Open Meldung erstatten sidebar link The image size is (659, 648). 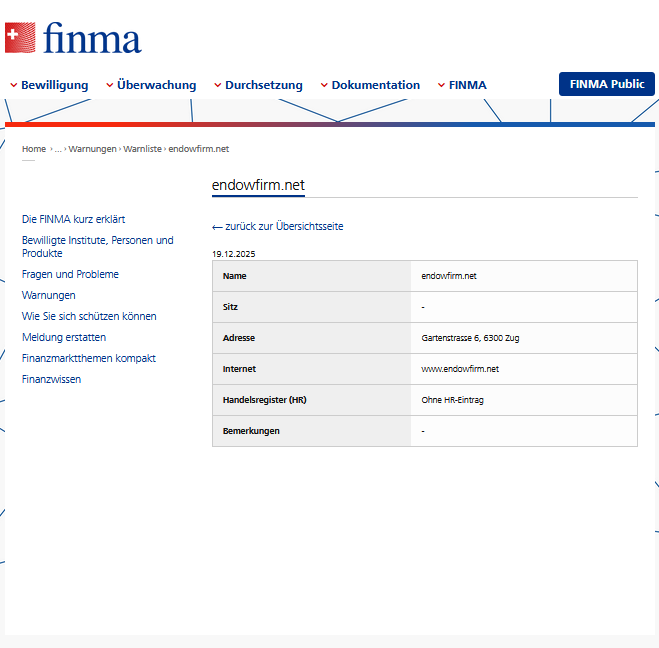[64, 337]
